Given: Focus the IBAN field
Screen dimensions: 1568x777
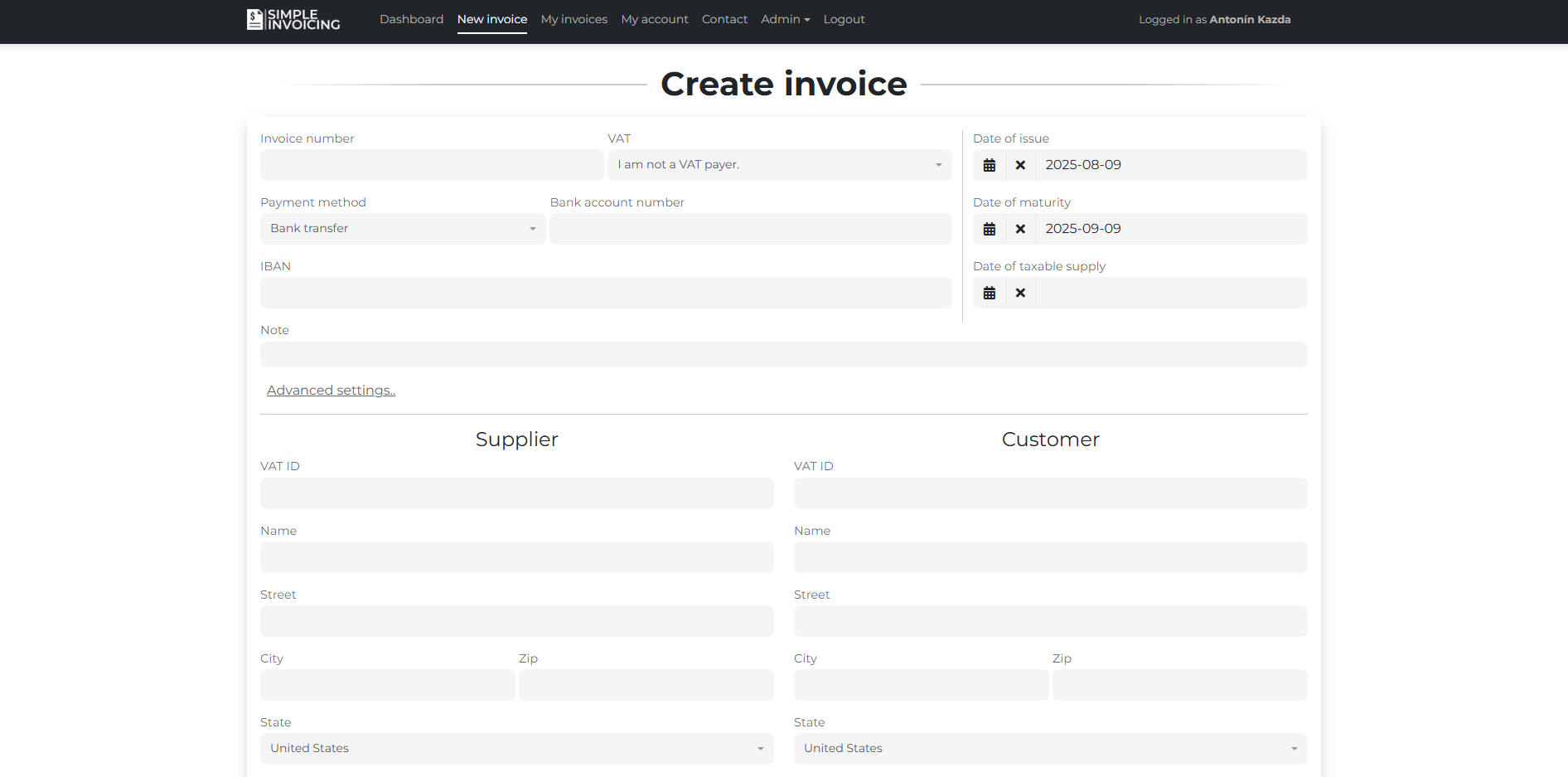Looking at the screenshot, I should tap(606, 293).
